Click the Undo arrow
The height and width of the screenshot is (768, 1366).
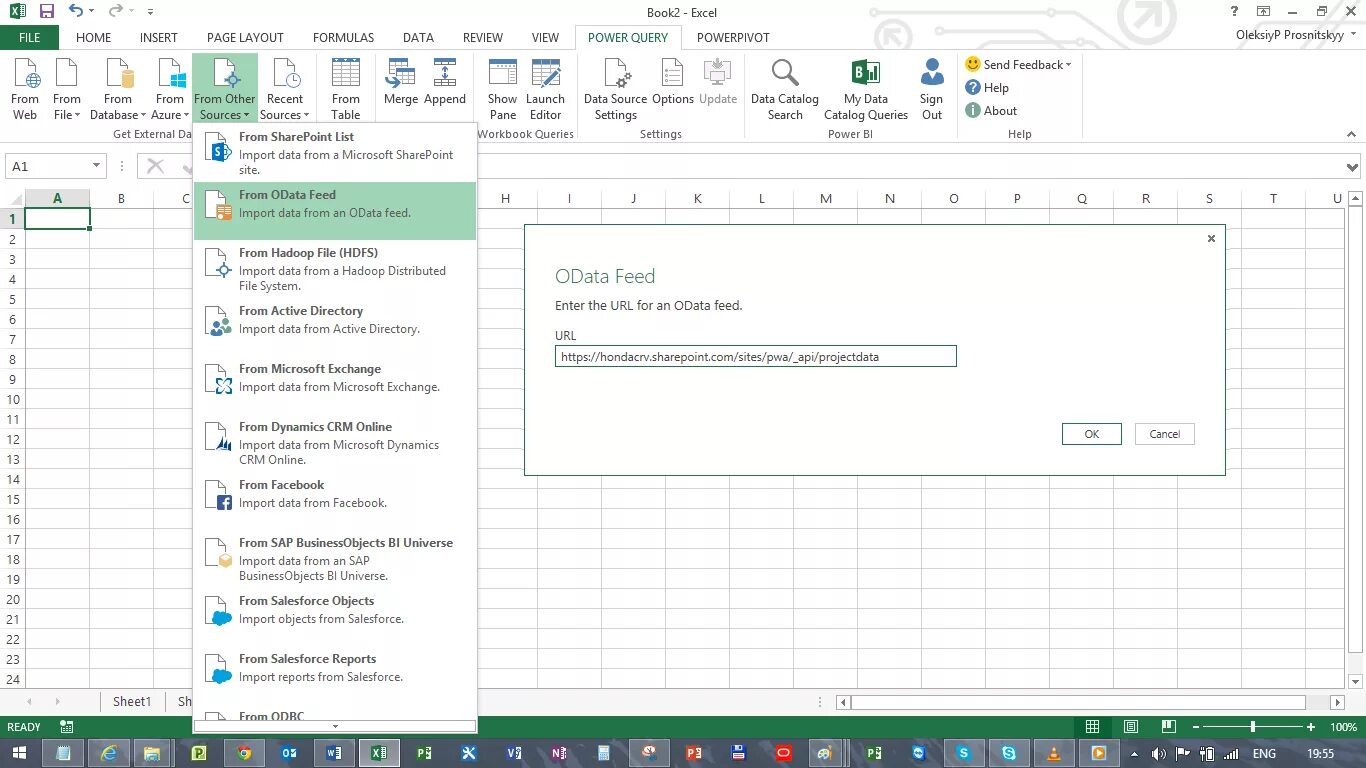click(76, 12)
